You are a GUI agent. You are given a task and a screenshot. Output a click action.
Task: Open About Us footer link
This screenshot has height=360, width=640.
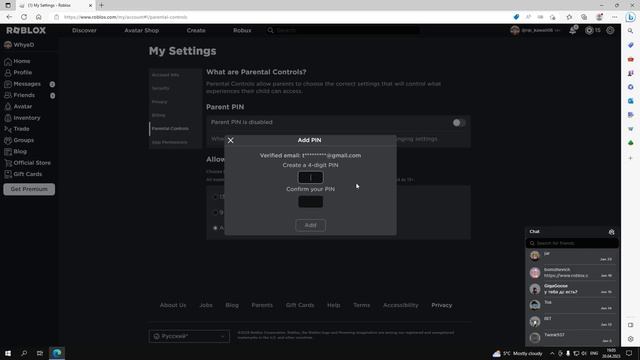click(173, 305)
